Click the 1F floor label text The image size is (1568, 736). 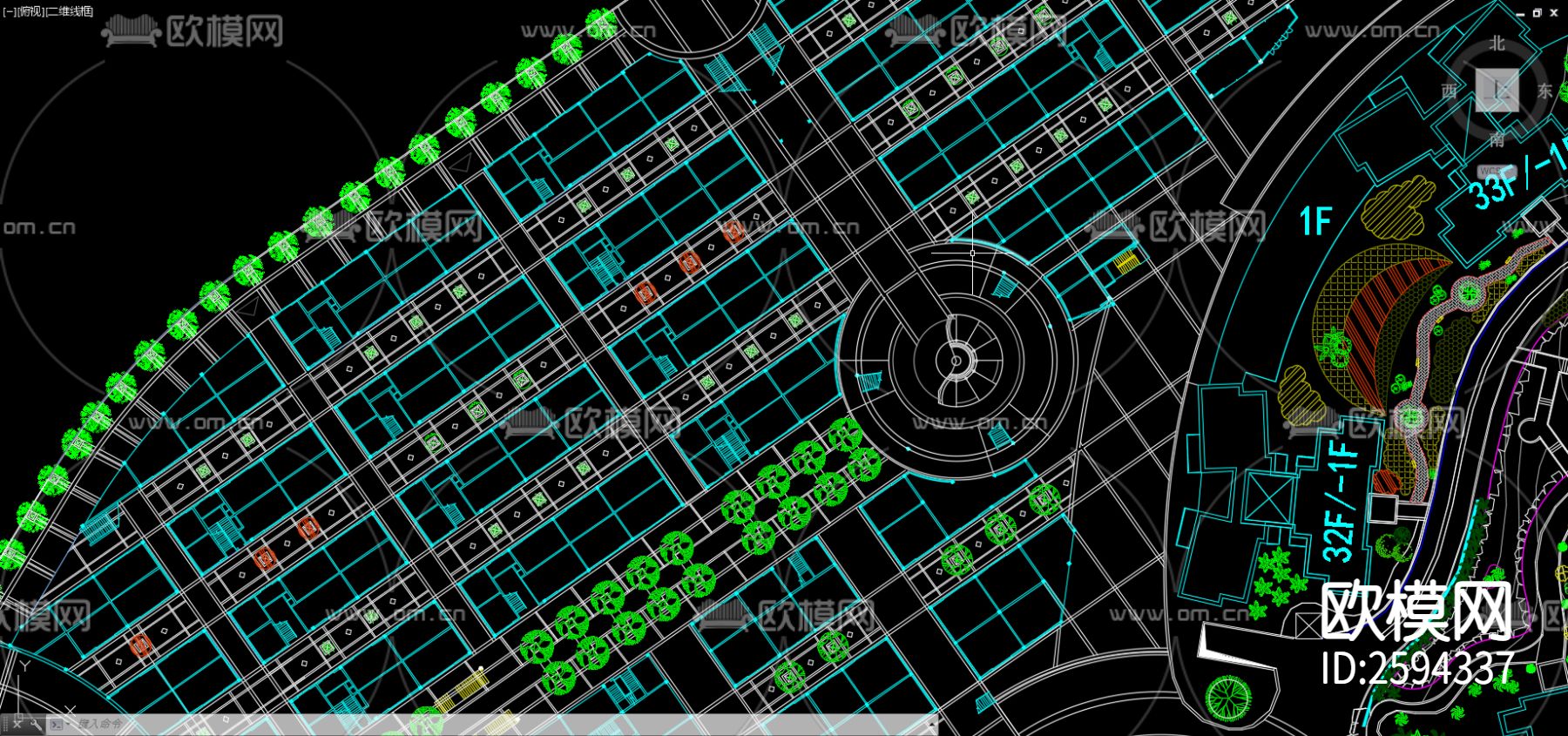pyautogui.click(x=1315, y=221)
